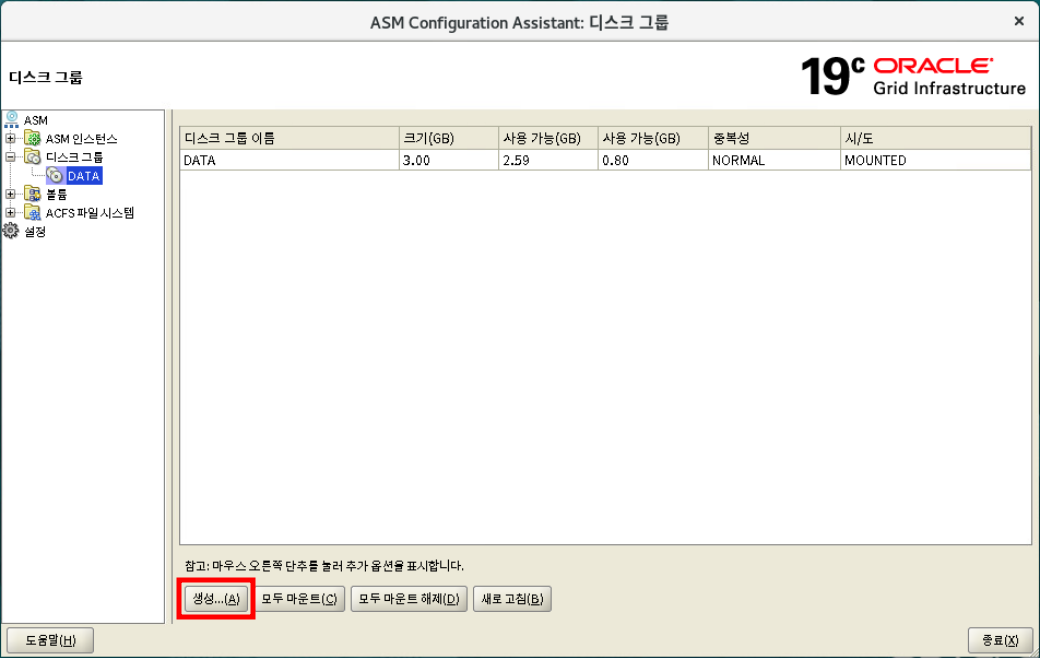Select ASM 인스턴스 in the tree

point(81,139)
